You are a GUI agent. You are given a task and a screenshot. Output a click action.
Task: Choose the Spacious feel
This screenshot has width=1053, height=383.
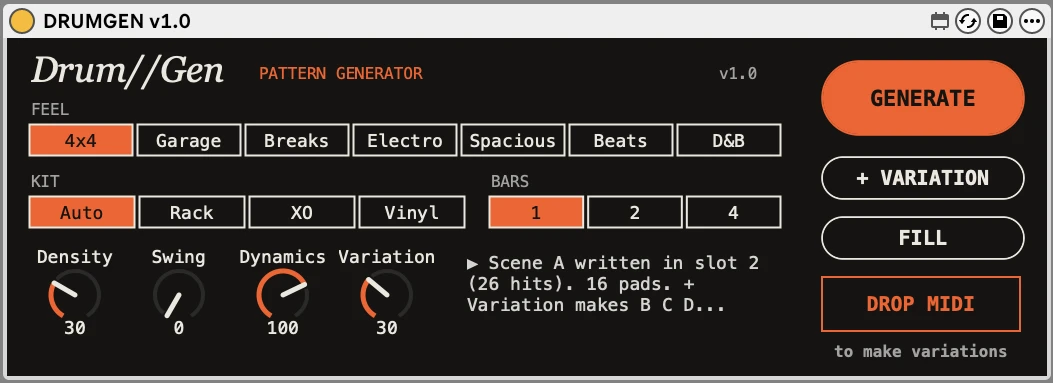pyautogui.click(x=512, y=140)
